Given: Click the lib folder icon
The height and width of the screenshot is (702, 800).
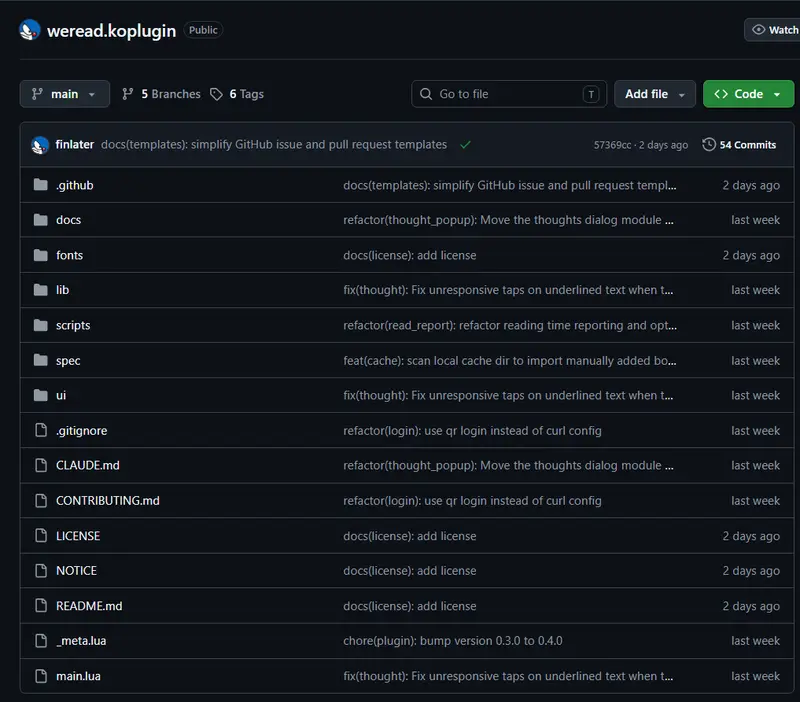Looking at the screenshot, I should pyautogui.click(x=41, y=290).
